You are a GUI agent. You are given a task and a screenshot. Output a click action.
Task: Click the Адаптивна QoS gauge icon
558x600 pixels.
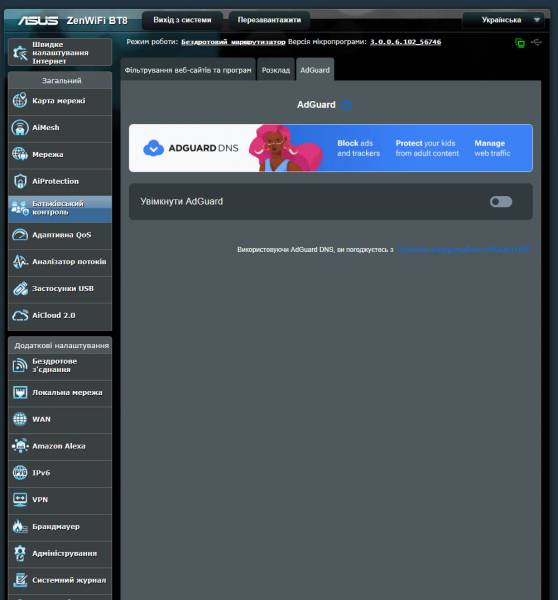pos(20,235)
